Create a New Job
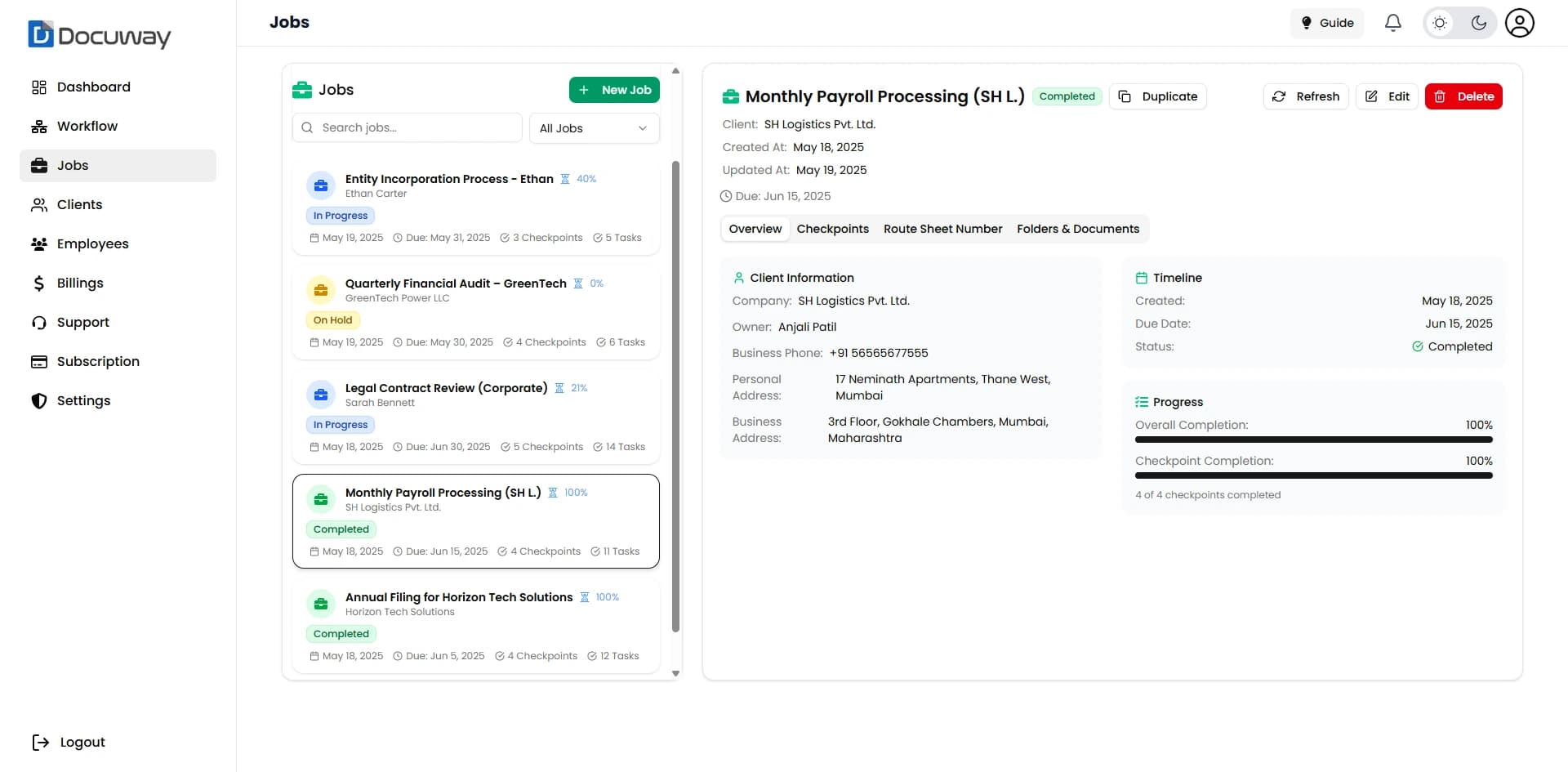 614,90
